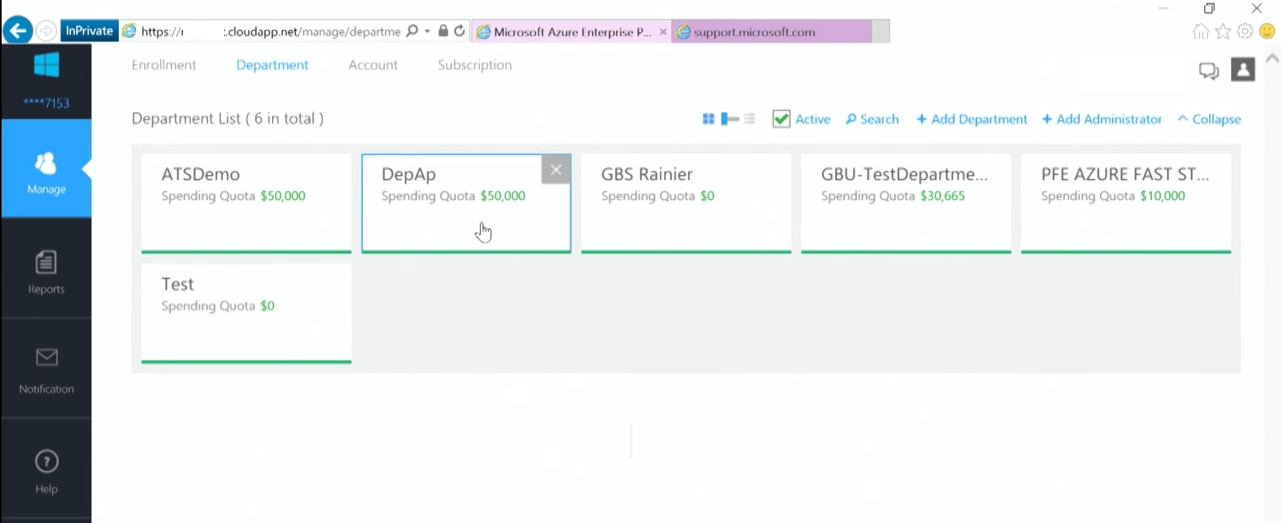This screenshot has width=1281, height=523.
Task: Toggle the Active checkbox
Action: point(781,119)
